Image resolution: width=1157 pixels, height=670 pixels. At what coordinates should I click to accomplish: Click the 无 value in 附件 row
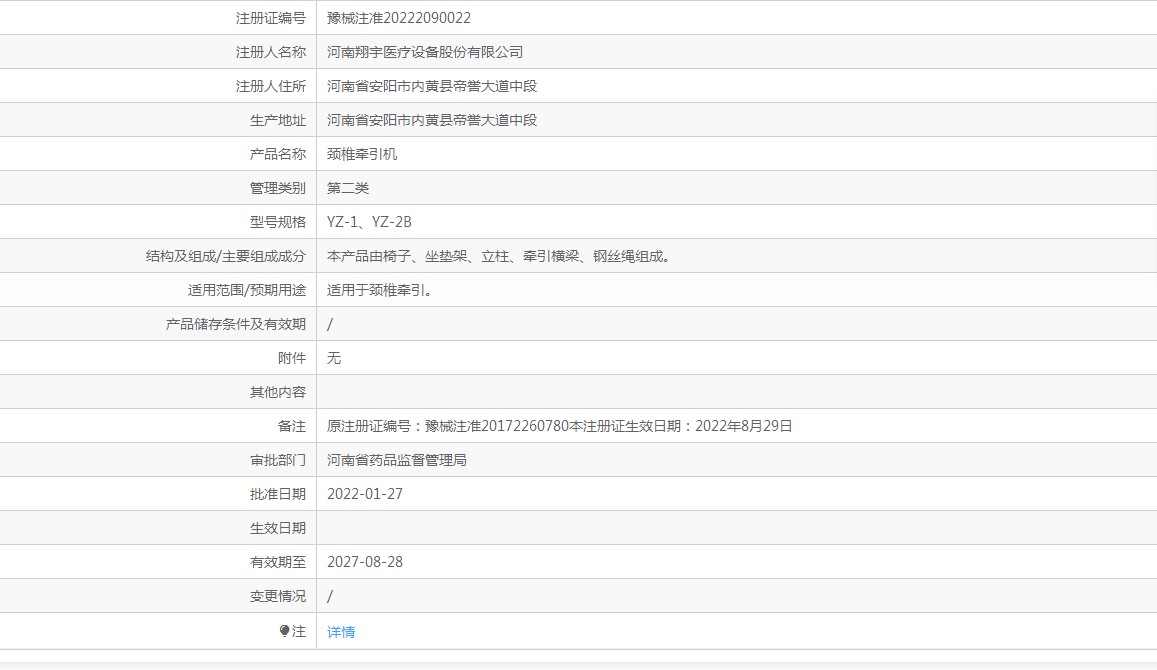coord(334,358)
